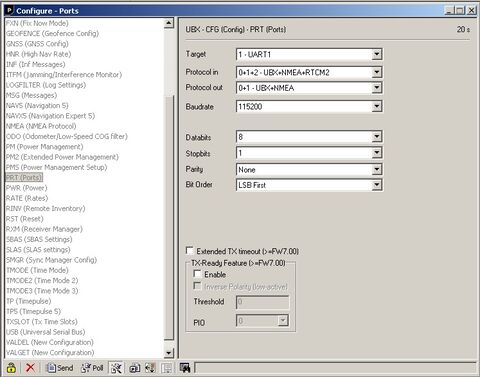
Task: Select ITFM (Jamming/Interference Monitor) entry
Action: pyautogui.click(x=64, y=75)
